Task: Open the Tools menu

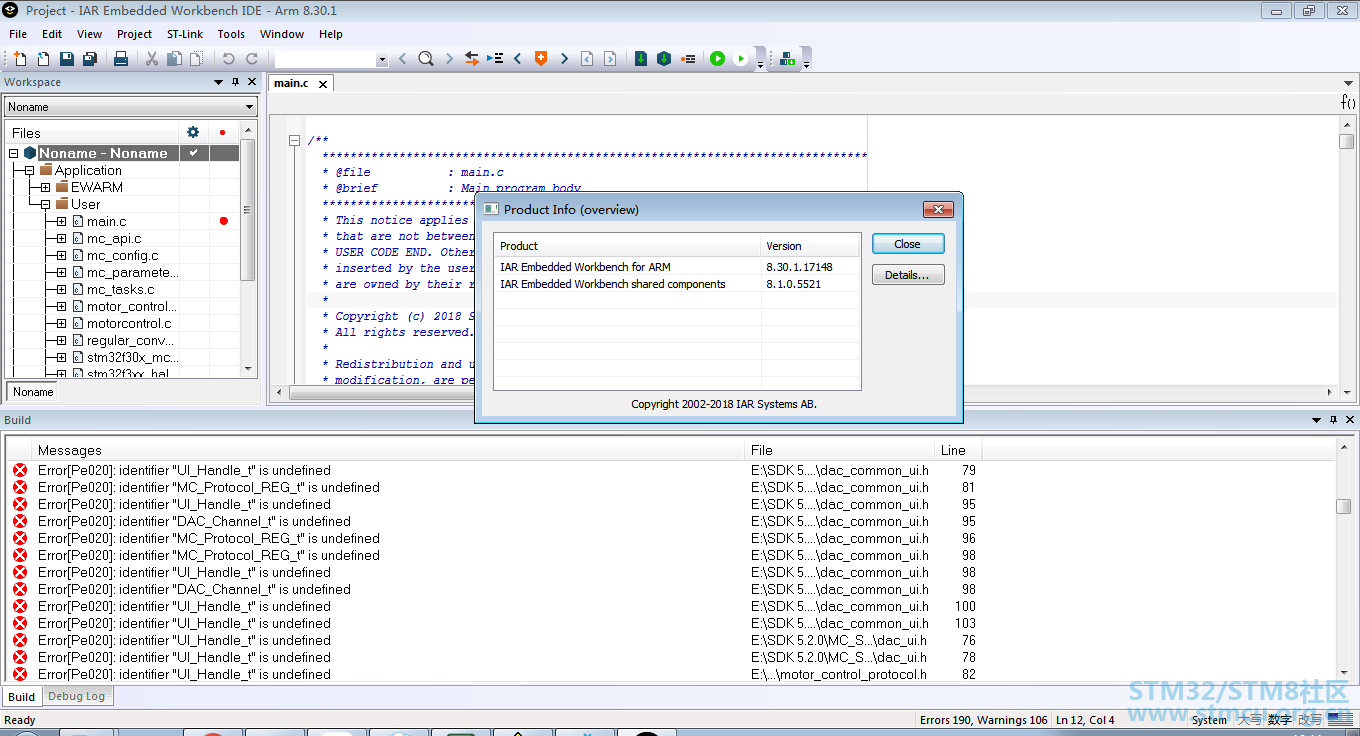Action: [231, 34]
